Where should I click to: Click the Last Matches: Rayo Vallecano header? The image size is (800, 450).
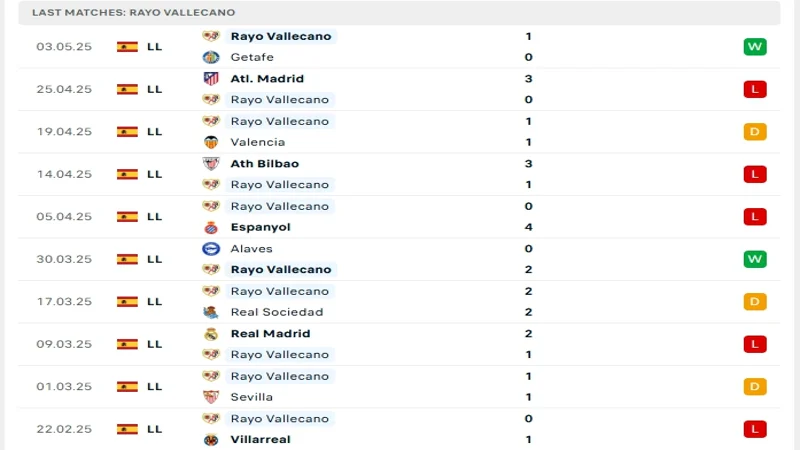tap(134, 12)
